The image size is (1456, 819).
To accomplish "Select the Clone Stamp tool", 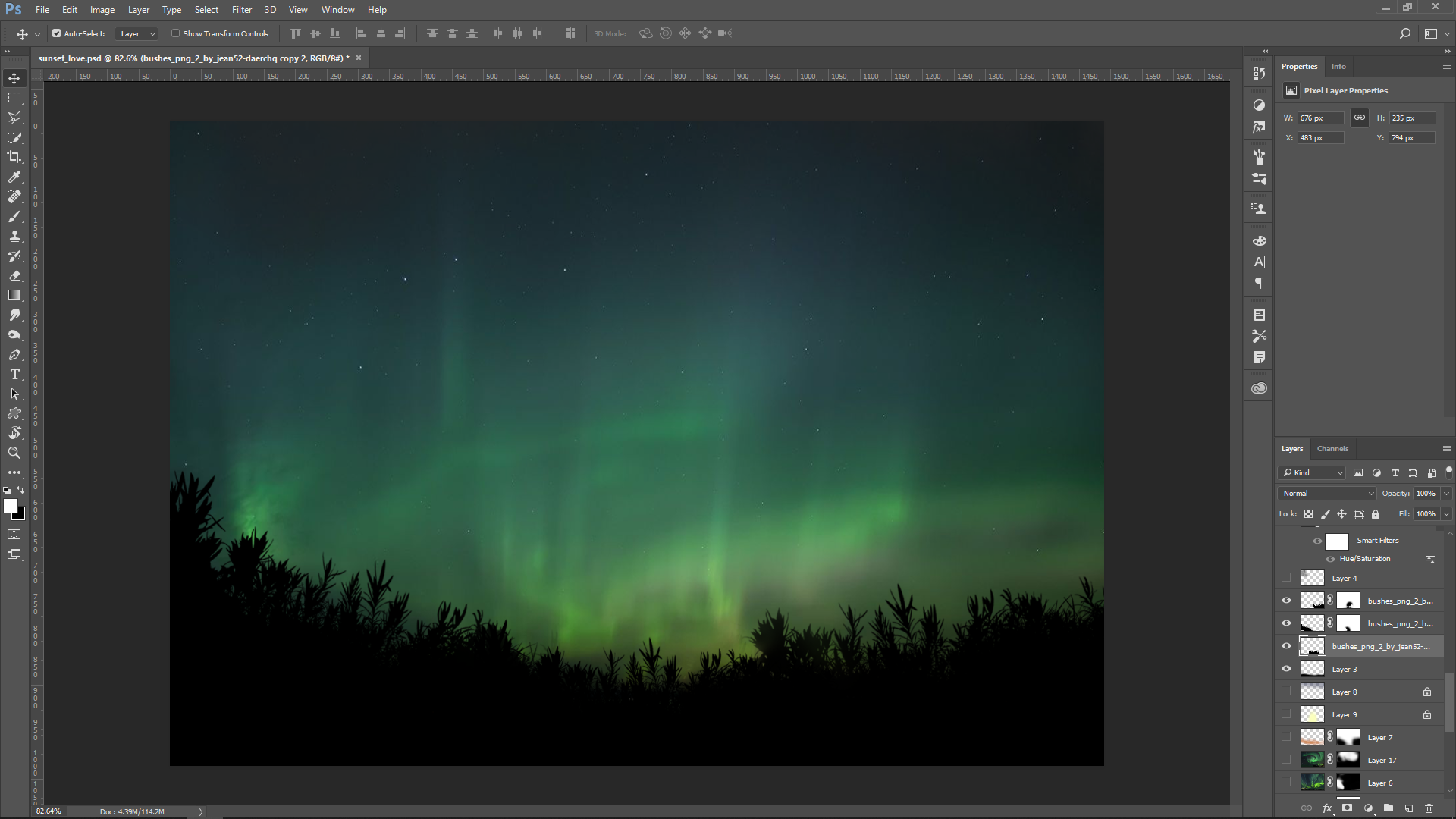I will [14, 236].
